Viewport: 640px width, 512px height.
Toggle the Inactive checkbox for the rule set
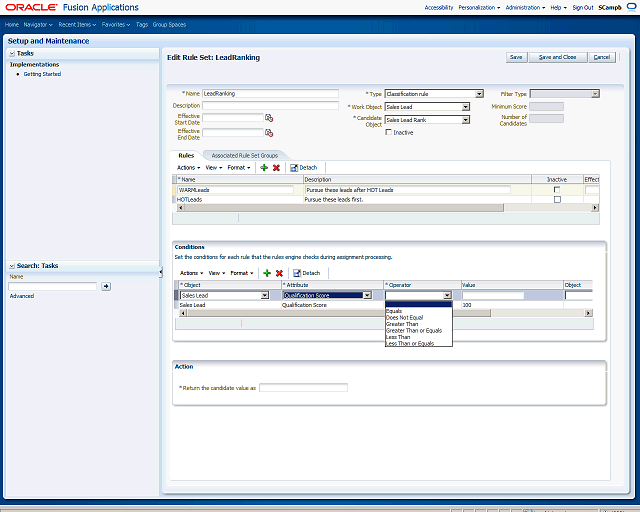tap(389, 132)
